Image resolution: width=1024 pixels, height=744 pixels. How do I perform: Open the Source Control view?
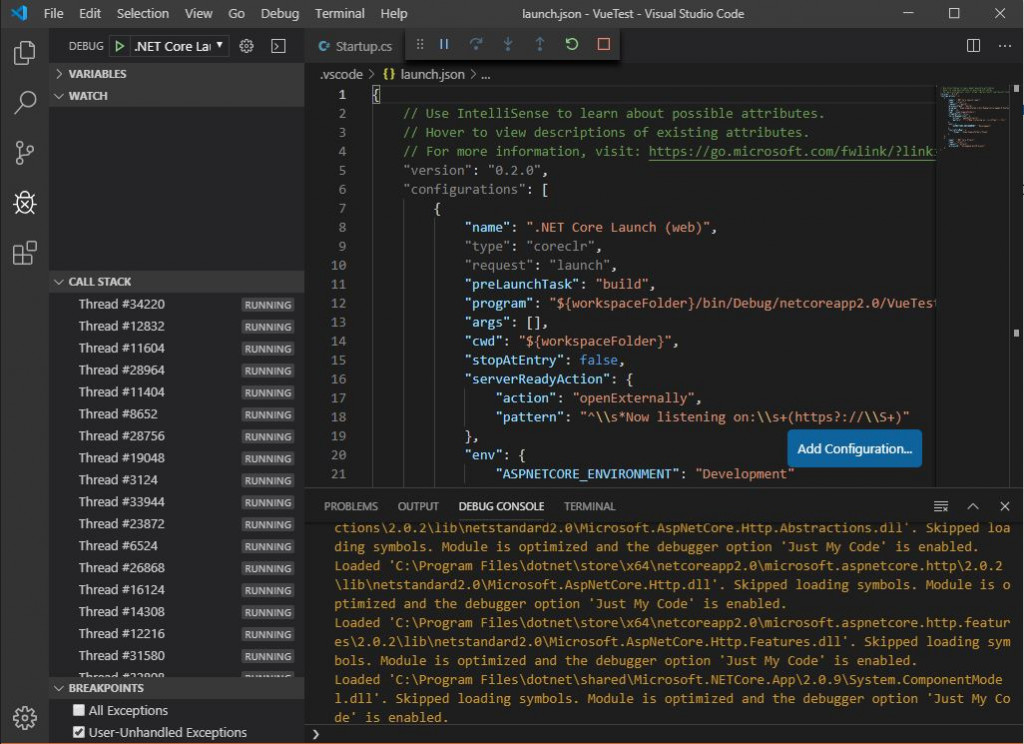tap(25, 153)
